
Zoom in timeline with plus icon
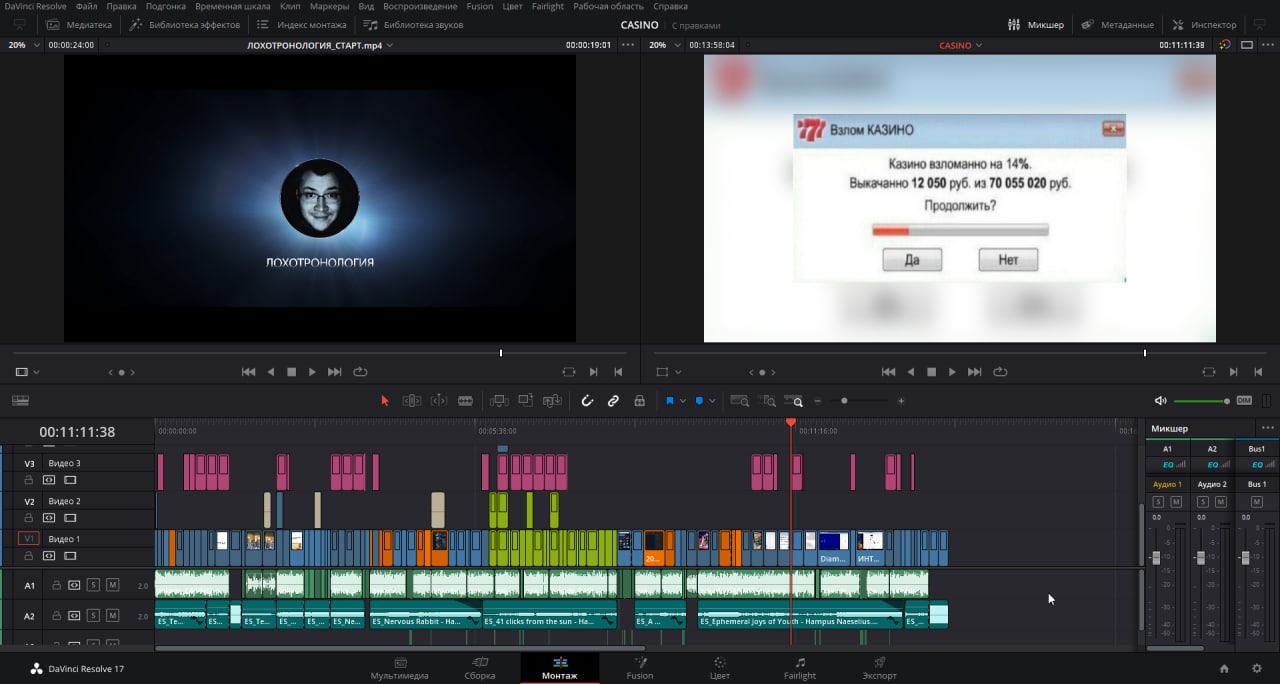coord(901,400)
